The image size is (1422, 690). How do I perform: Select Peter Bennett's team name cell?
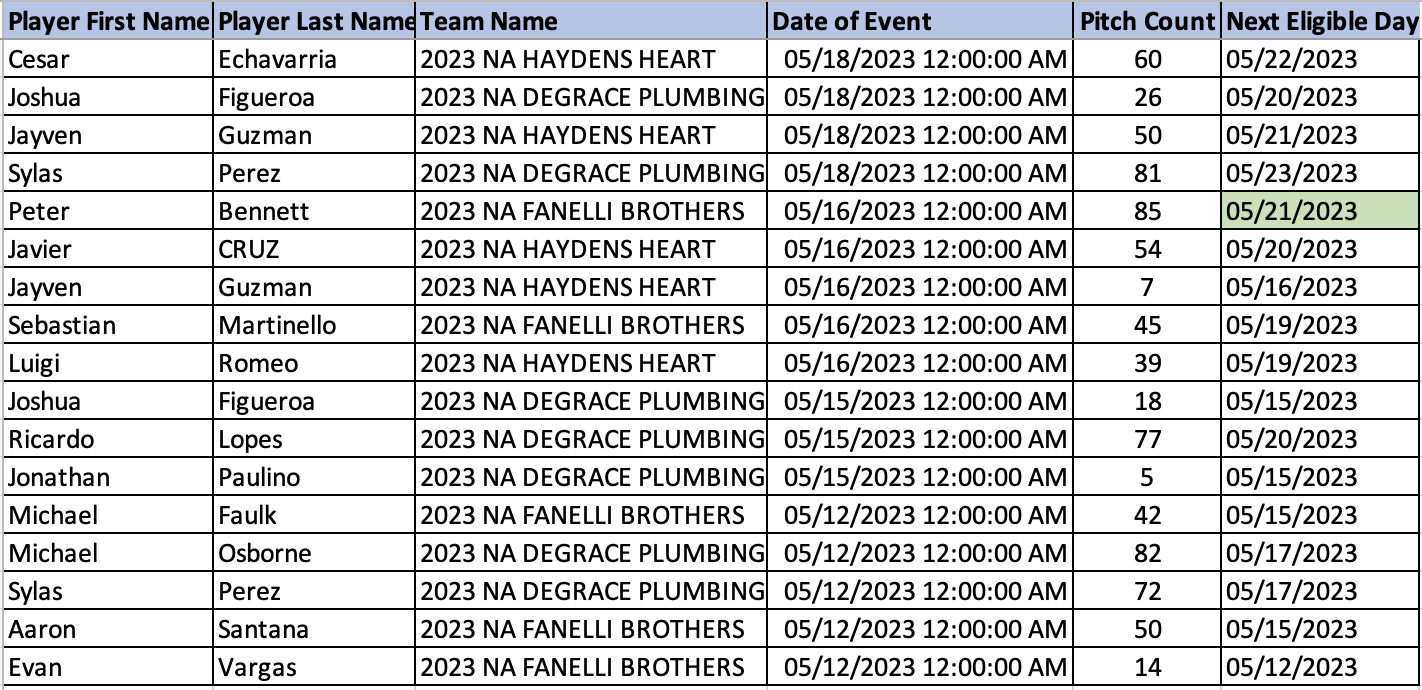click(x=592, y=211)
